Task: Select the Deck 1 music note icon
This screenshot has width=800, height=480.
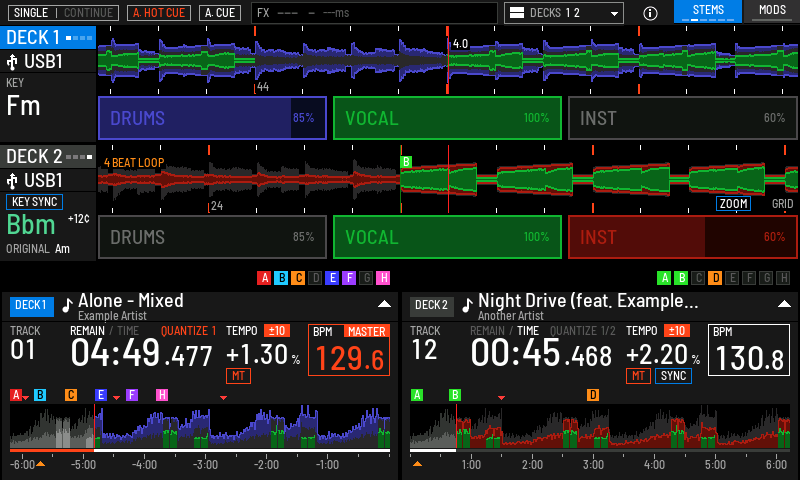Action: point(67,305)
